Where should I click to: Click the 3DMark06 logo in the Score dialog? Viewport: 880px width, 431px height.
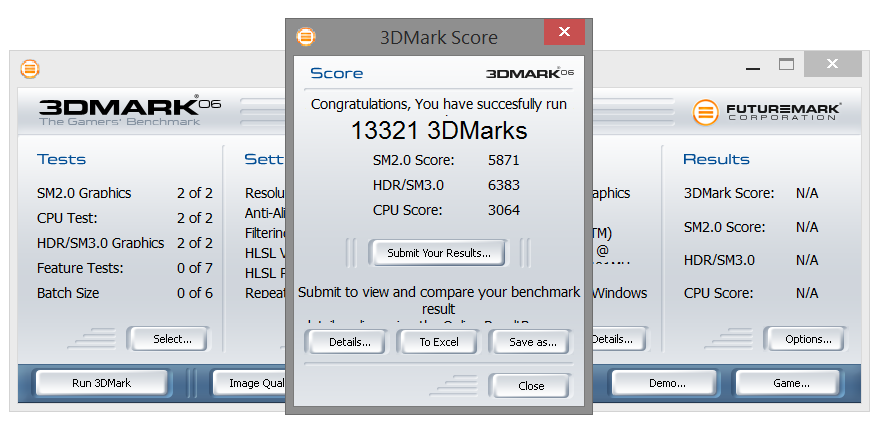[x=530, y=73]
